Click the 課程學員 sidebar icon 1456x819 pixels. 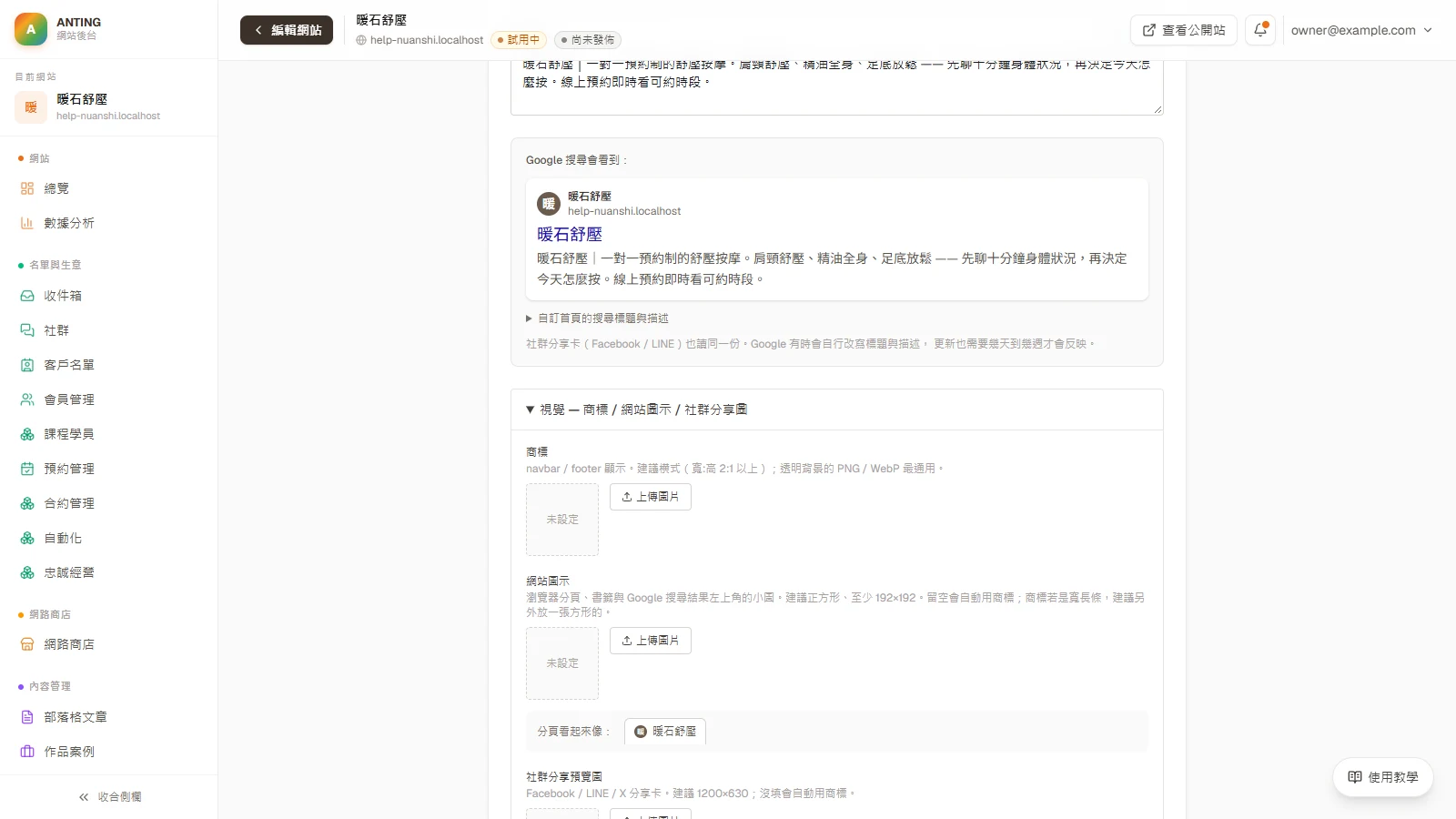click(27, 434)
